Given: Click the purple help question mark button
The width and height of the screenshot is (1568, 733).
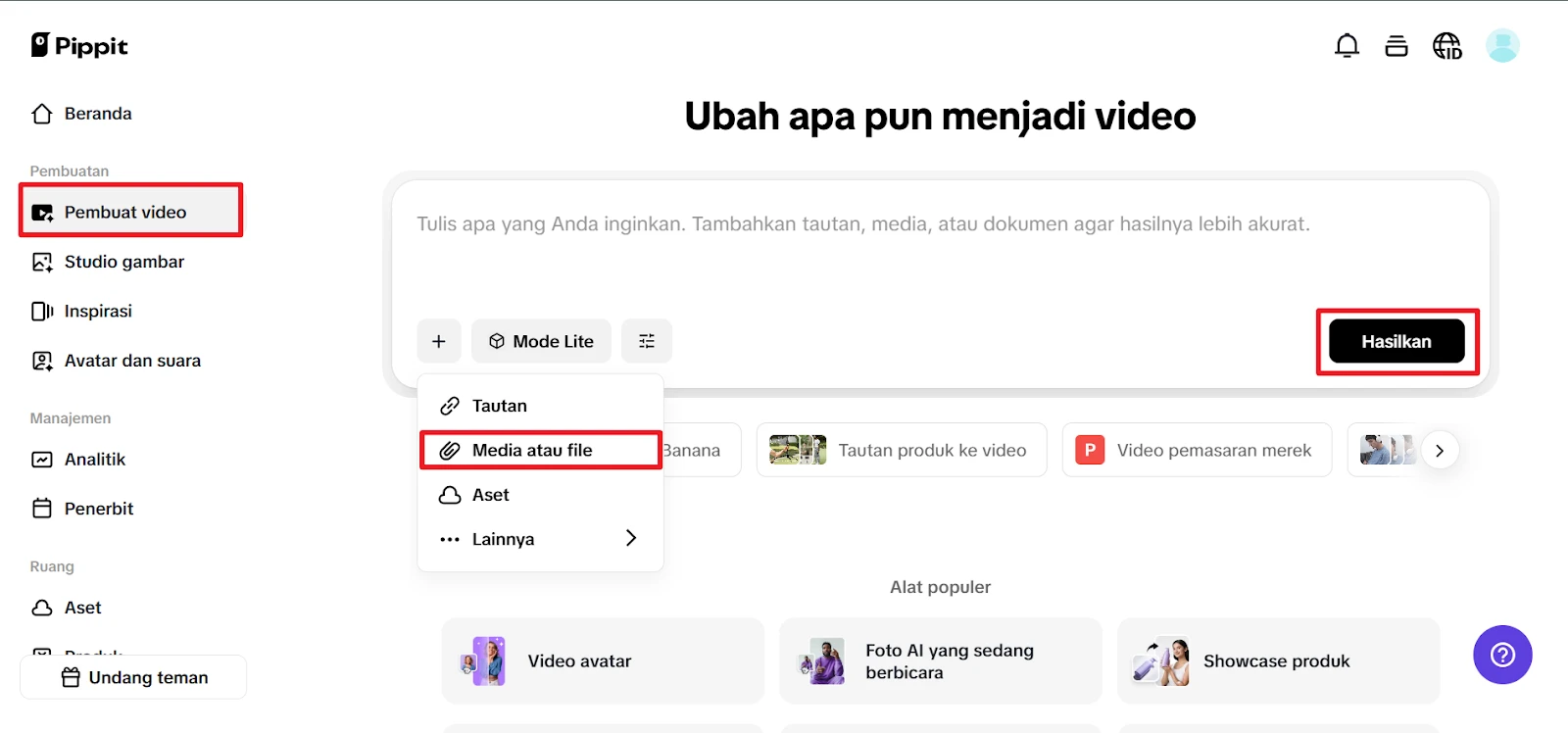Looking at the screenshot, I should click(x=1501, y=655).
